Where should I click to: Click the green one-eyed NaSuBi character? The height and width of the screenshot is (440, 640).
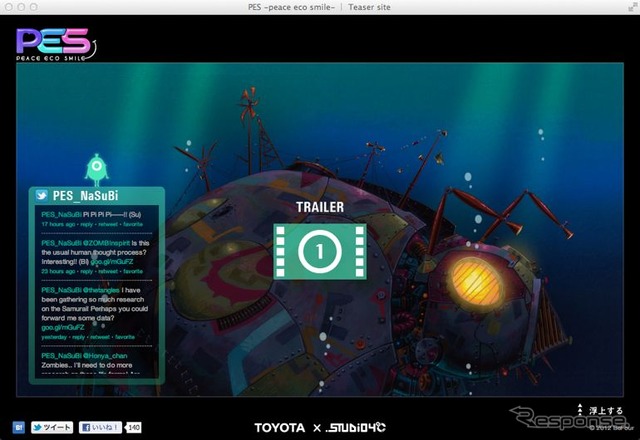pos(96,169)
